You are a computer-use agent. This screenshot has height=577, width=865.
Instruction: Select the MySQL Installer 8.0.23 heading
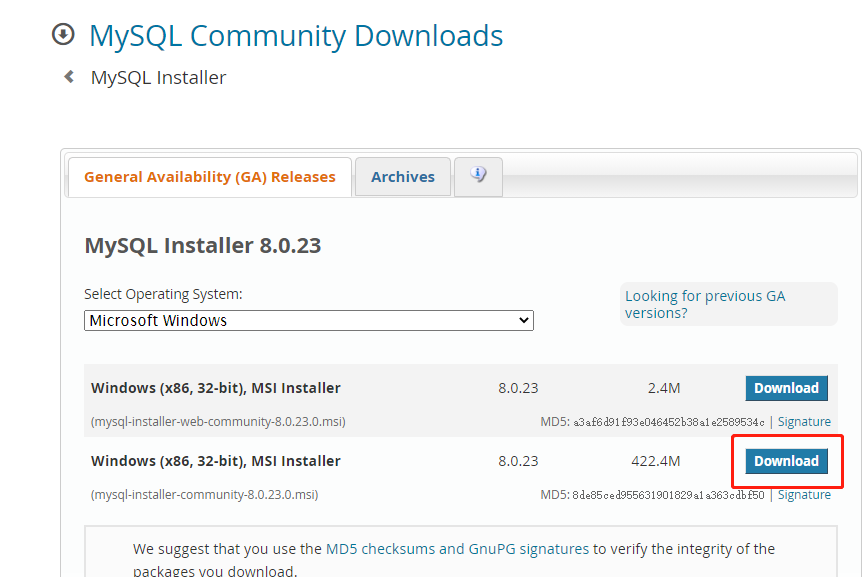coord(202,245)
